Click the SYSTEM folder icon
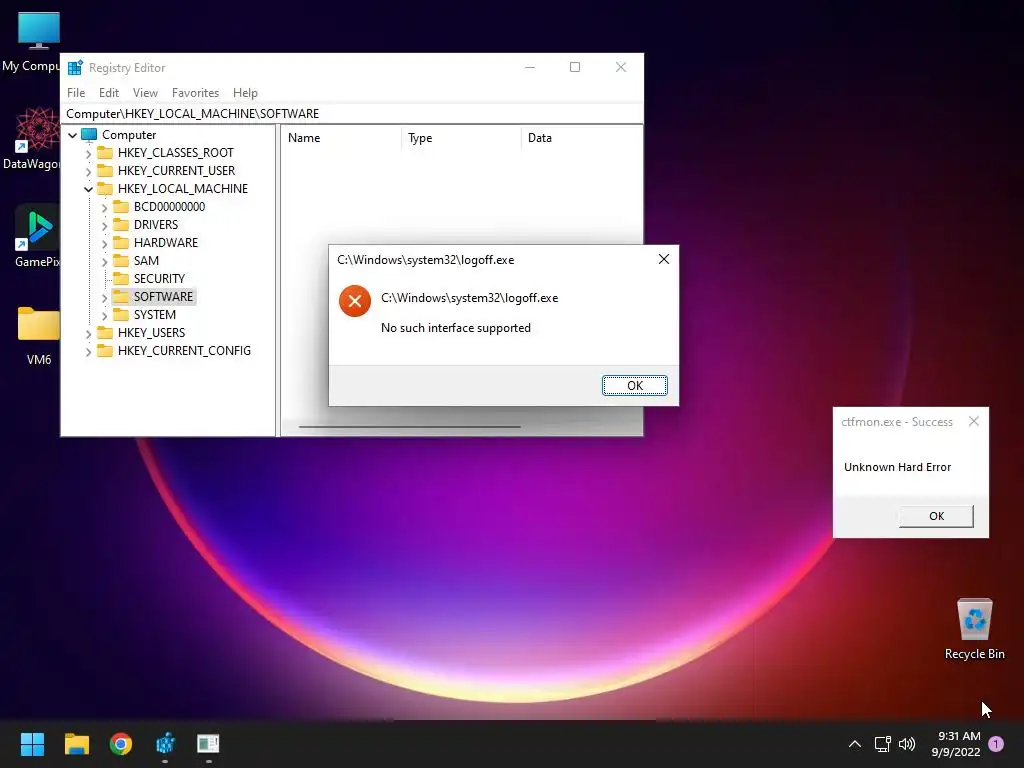 pos(121,314)
